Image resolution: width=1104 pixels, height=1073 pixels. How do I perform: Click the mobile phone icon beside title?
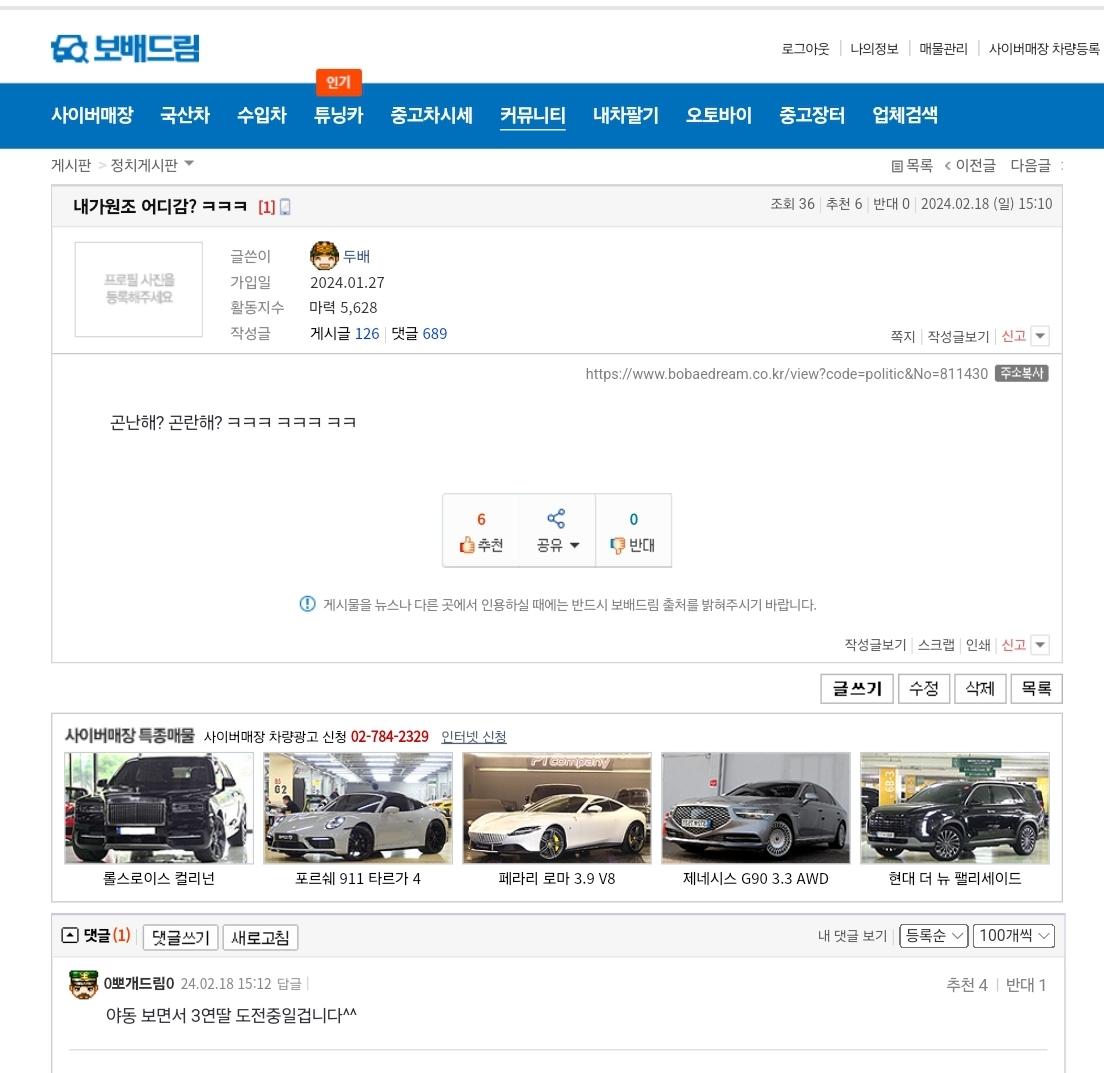(285, 207)
